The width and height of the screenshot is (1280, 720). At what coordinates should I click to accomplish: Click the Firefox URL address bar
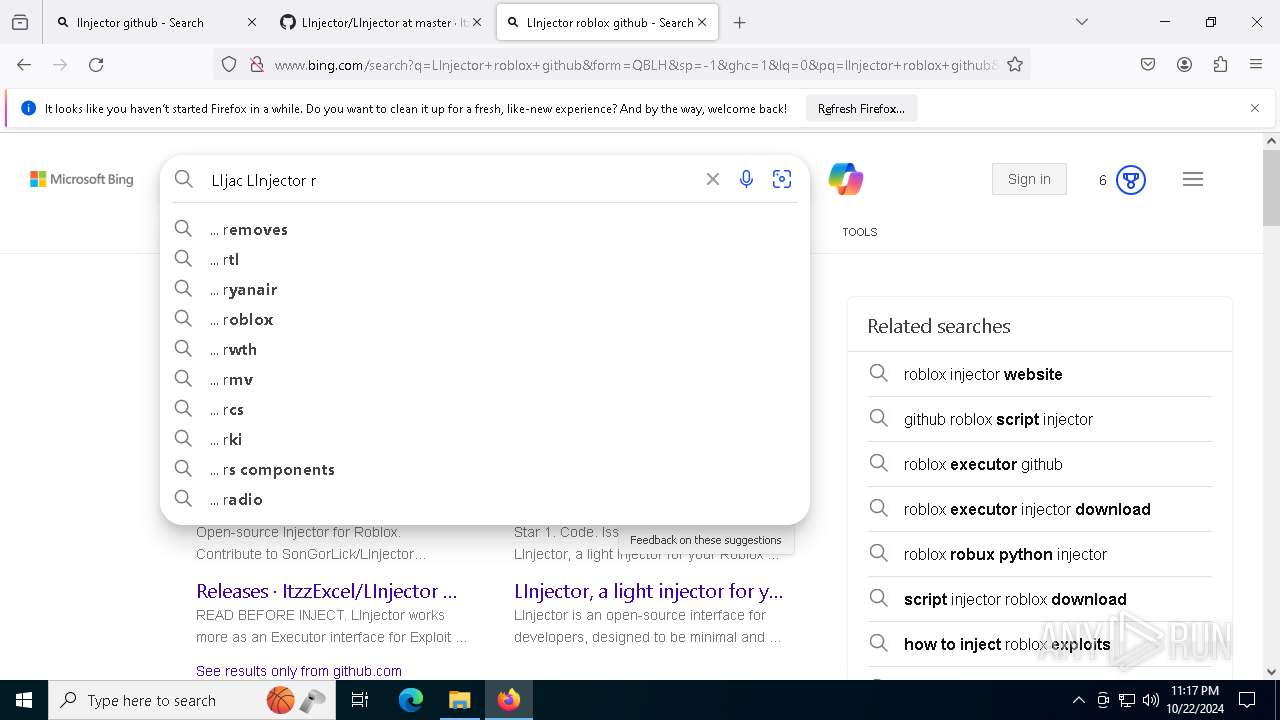[x=635, y=64]
